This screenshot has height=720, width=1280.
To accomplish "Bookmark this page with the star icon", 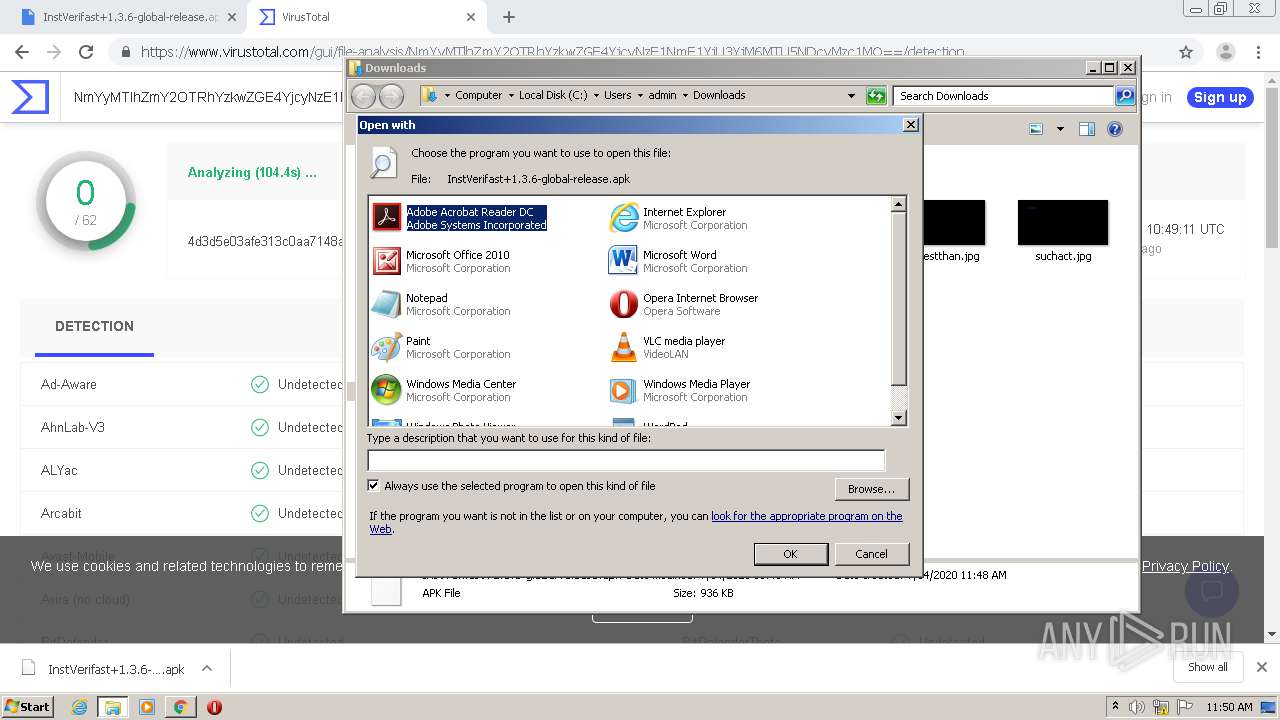I will coord(1186,52).
